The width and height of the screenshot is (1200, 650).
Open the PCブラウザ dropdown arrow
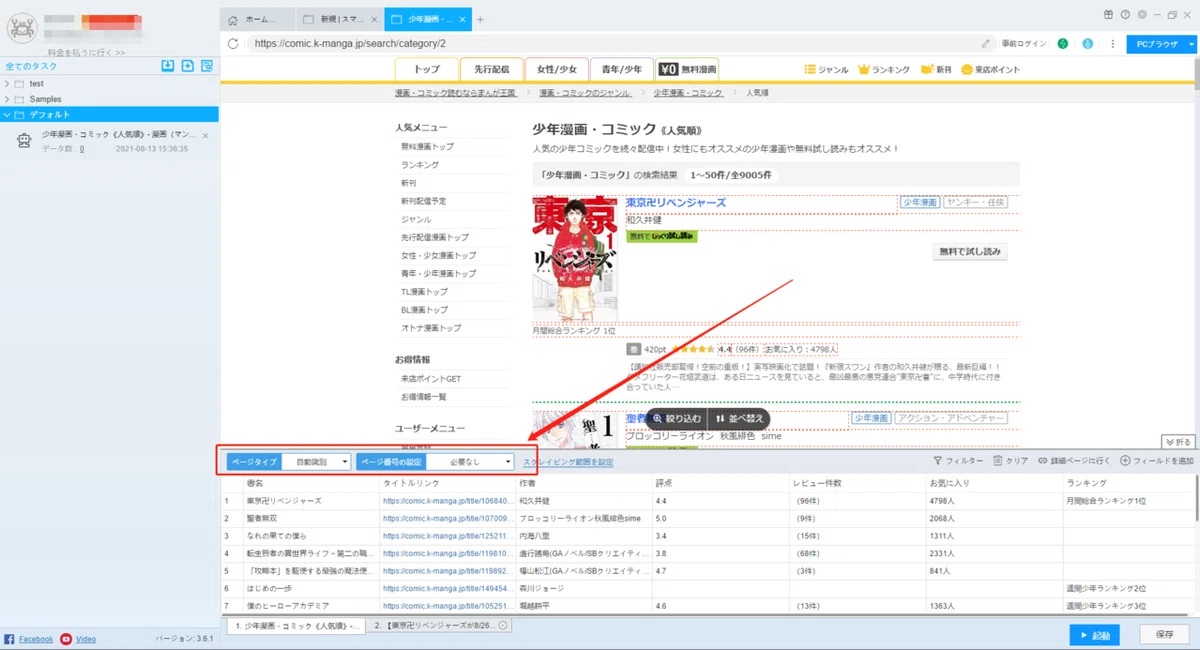pyautogui.click(x=1190, y=44)
